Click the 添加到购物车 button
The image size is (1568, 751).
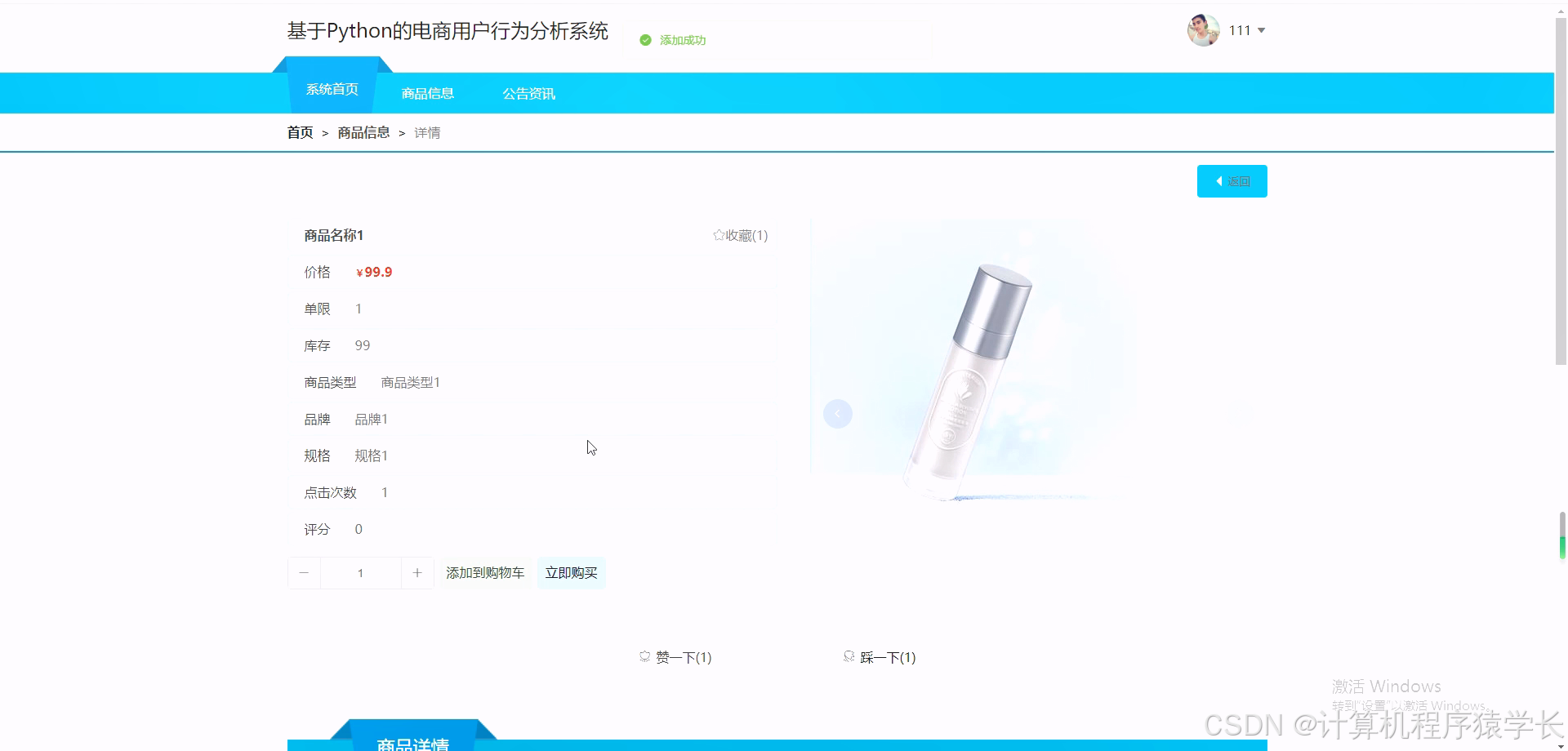485,572
